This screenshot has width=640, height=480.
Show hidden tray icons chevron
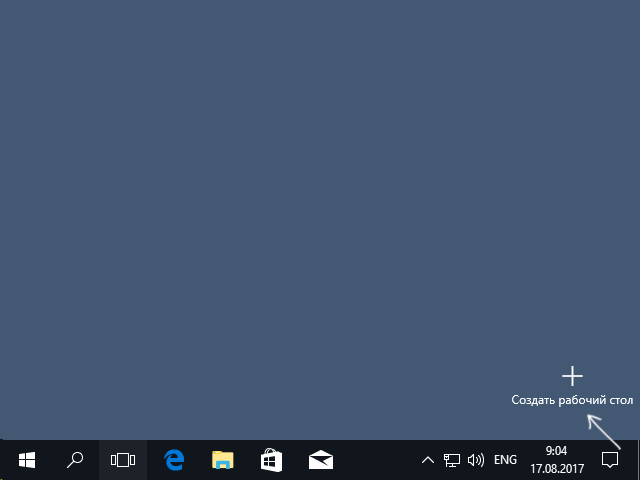428,460
